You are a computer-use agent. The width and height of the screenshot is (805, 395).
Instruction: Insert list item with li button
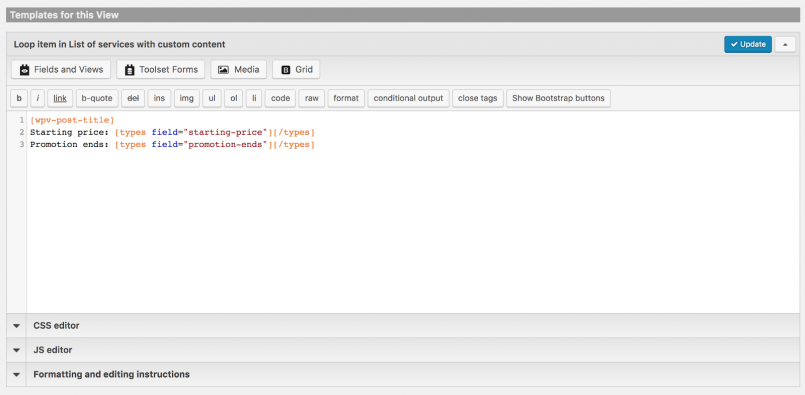[x=254, y=98]
